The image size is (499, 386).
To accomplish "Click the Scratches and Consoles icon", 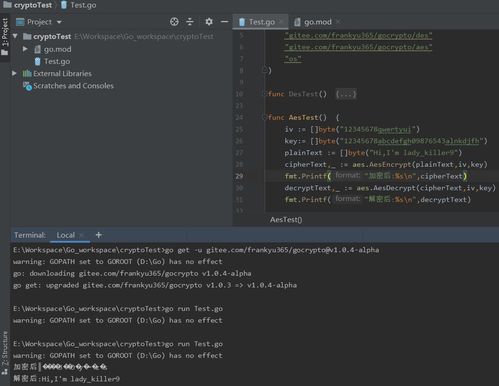I will coord(27,86).
